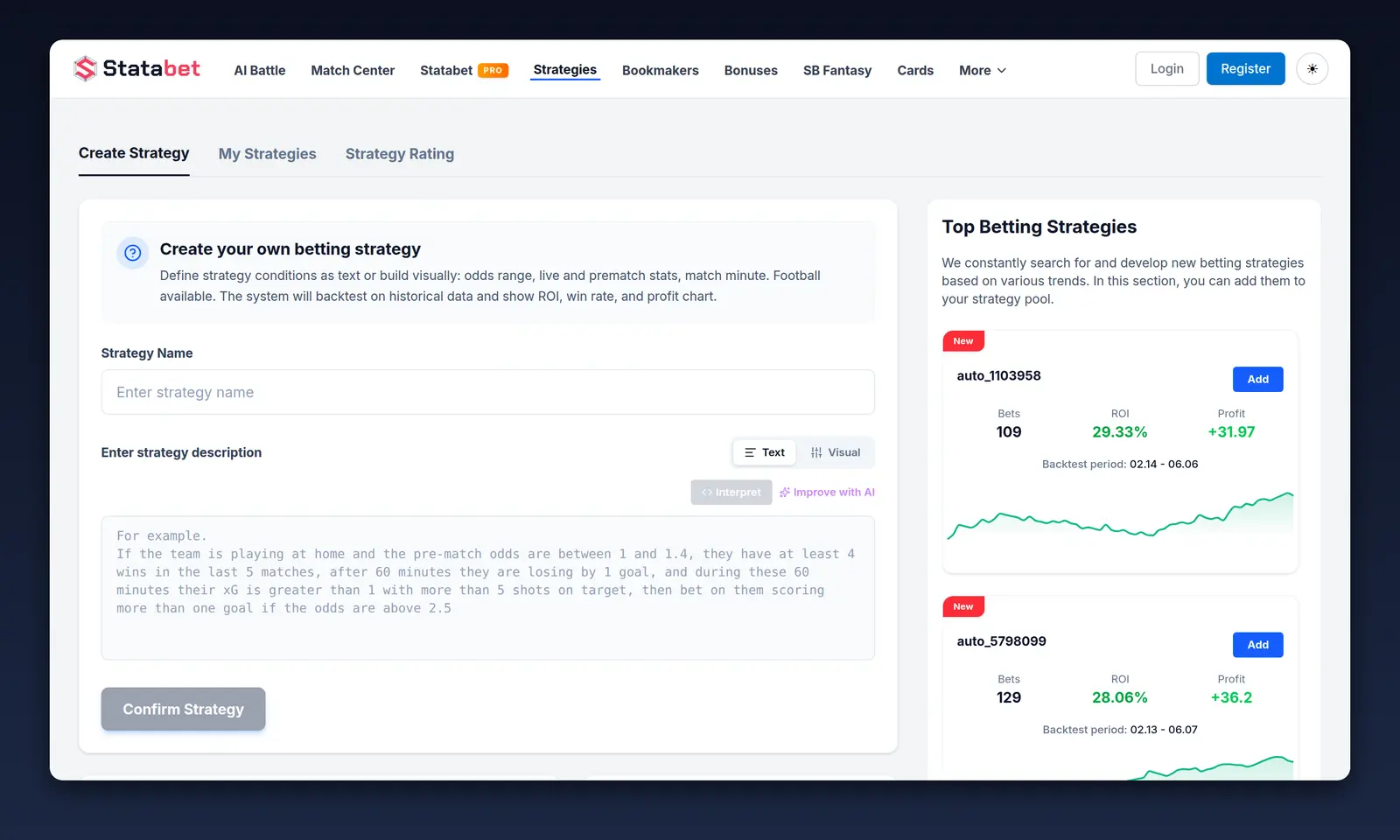The width and height of the screenshot is (1400, 840).
Task: Click the auto_1103958 strategy title
Action: [x=999, y=375]
